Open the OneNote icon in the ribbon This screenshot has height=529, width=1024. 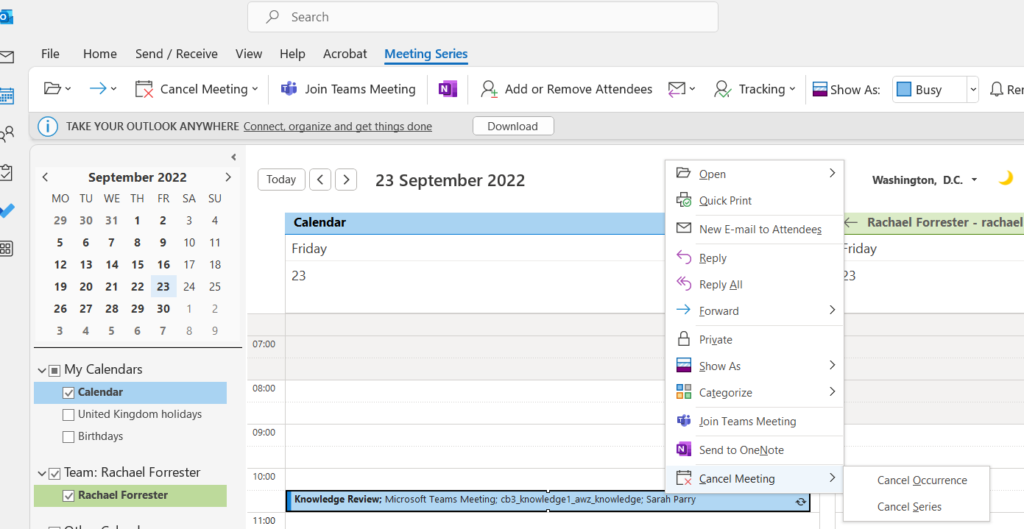447,89
